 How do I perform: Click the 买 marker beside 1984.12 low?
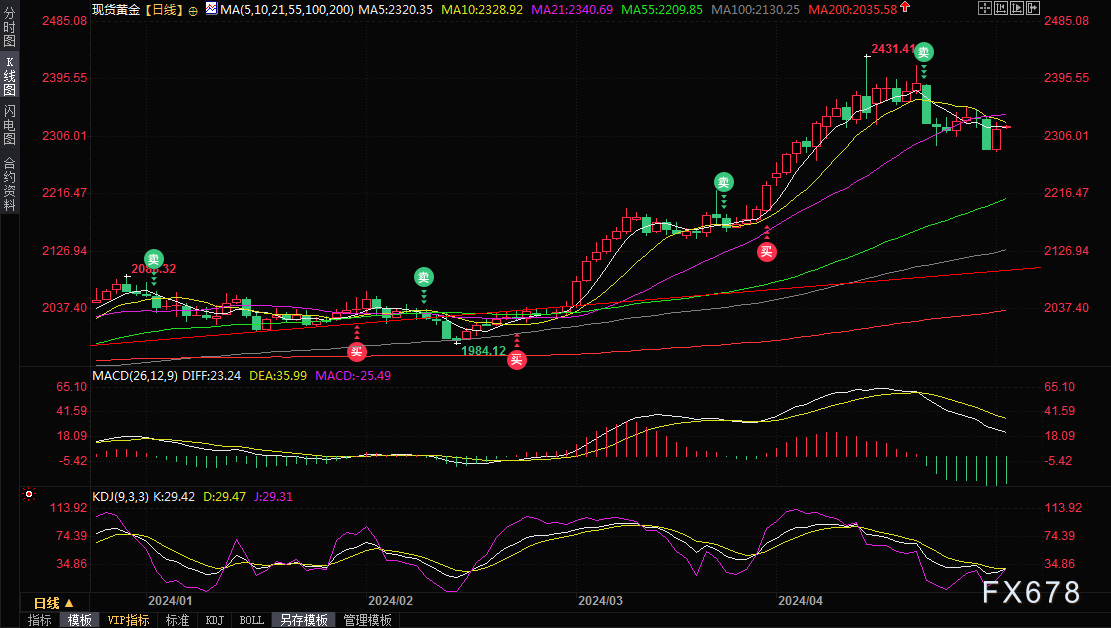click(x=517, y=360)
